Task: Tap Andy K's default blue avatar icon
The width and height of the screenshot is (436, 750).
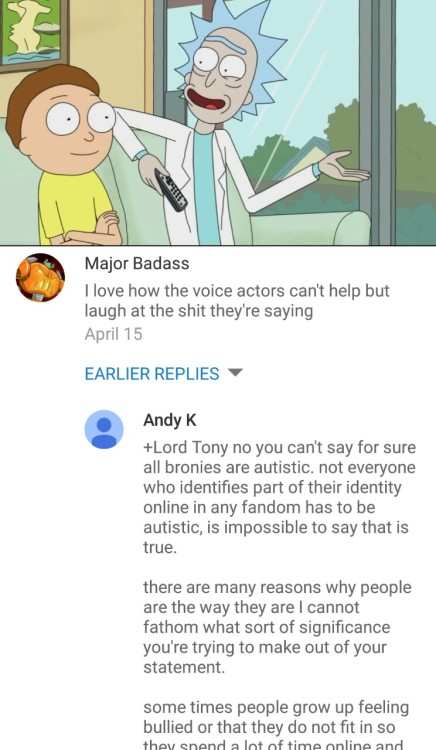Action: pos(104,429)
